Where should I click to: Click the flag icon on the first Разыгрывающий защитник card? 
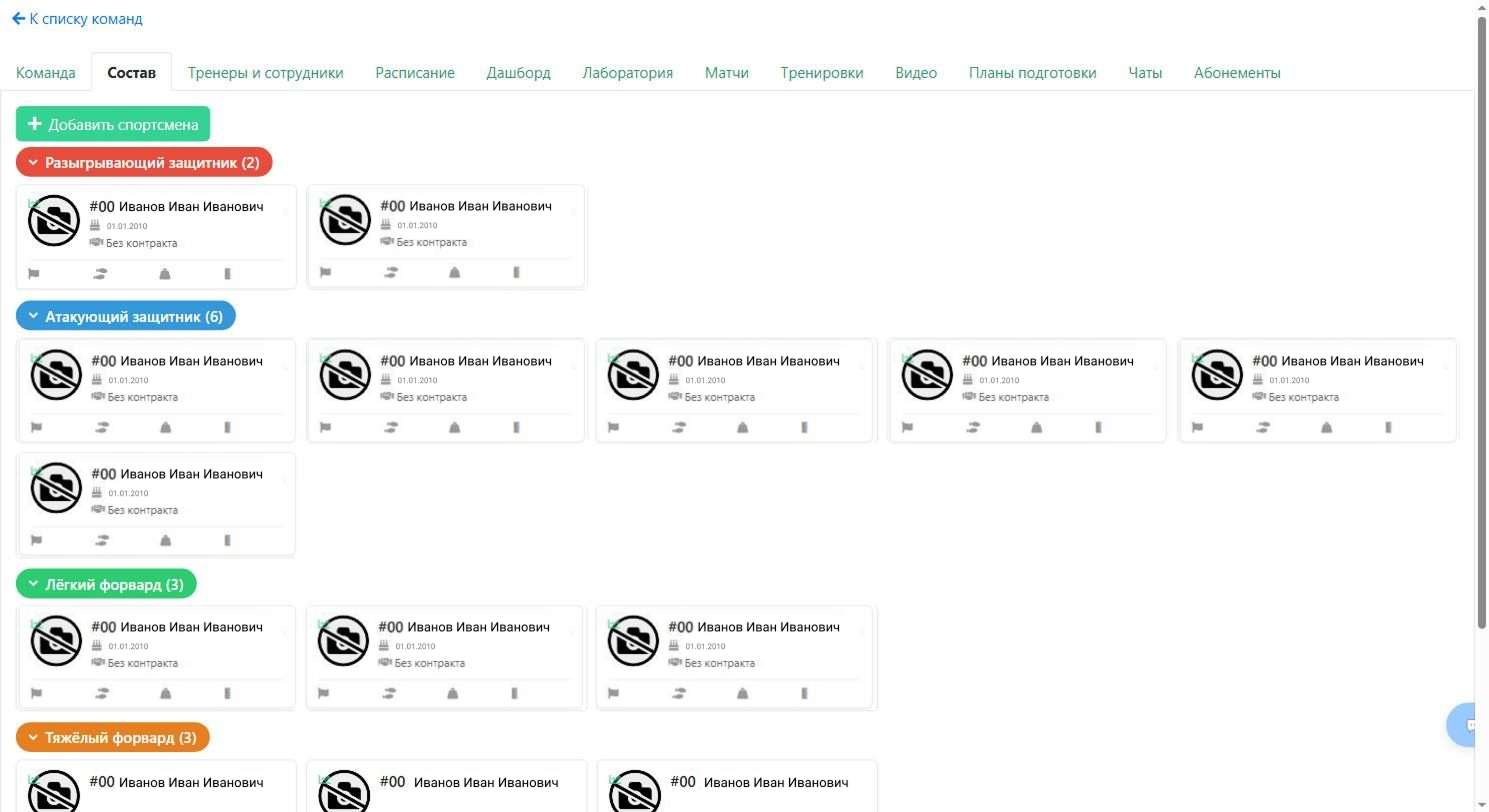click(34, 273)
